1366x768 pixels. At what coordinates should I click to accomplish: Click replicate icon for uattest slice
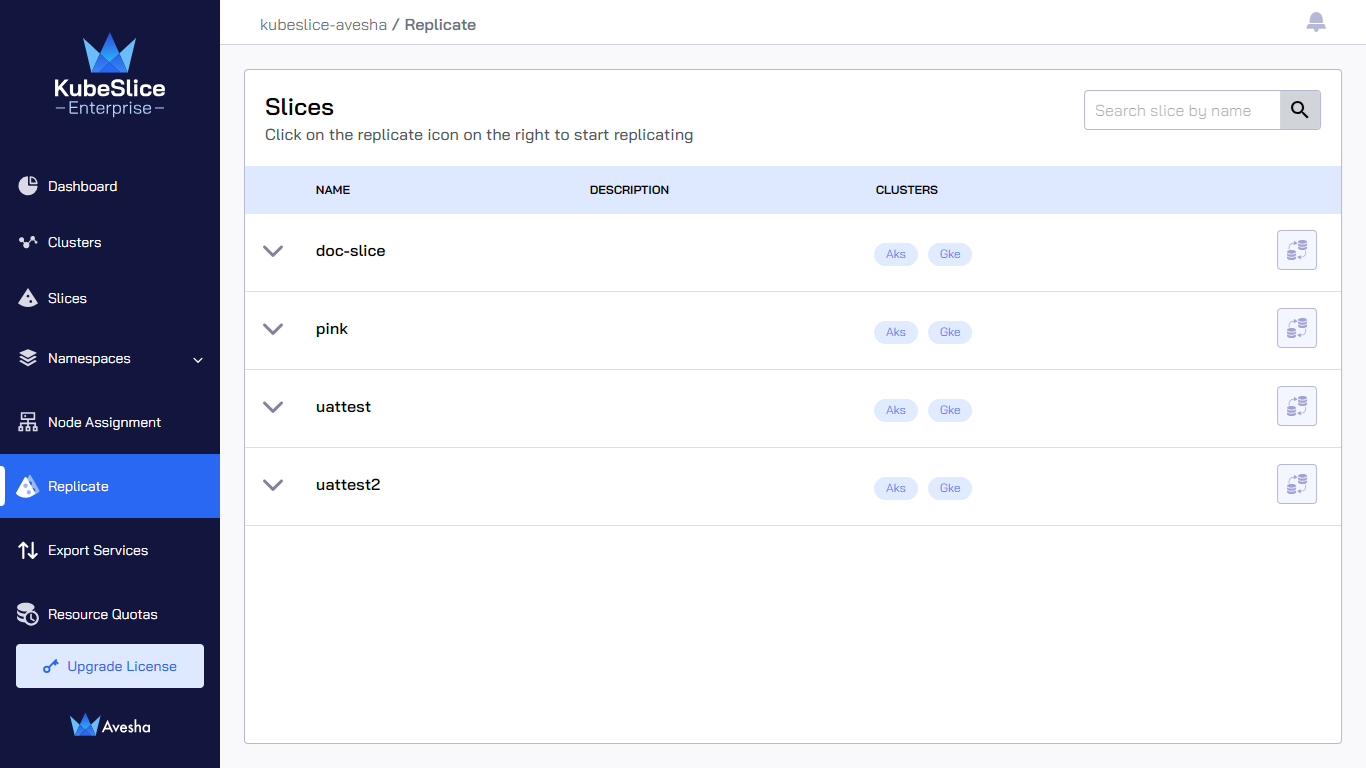1297,406
